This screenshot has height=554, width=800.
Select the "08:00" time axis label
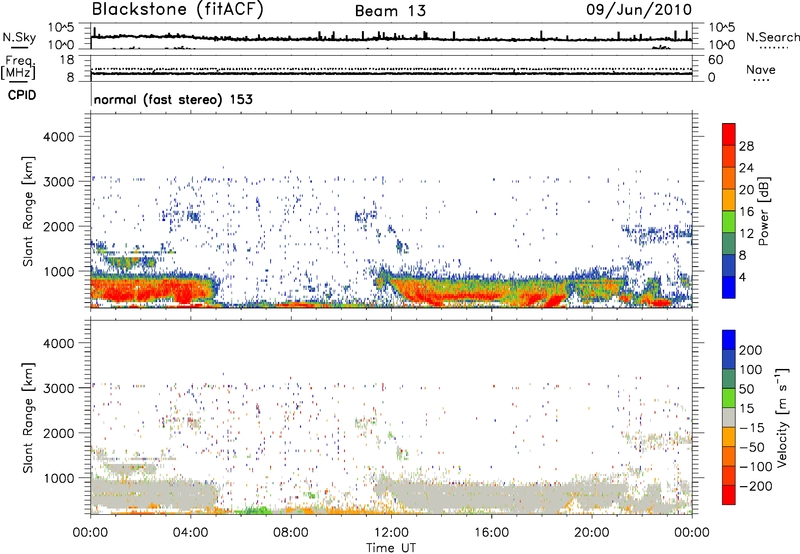[x=291, y=533]
